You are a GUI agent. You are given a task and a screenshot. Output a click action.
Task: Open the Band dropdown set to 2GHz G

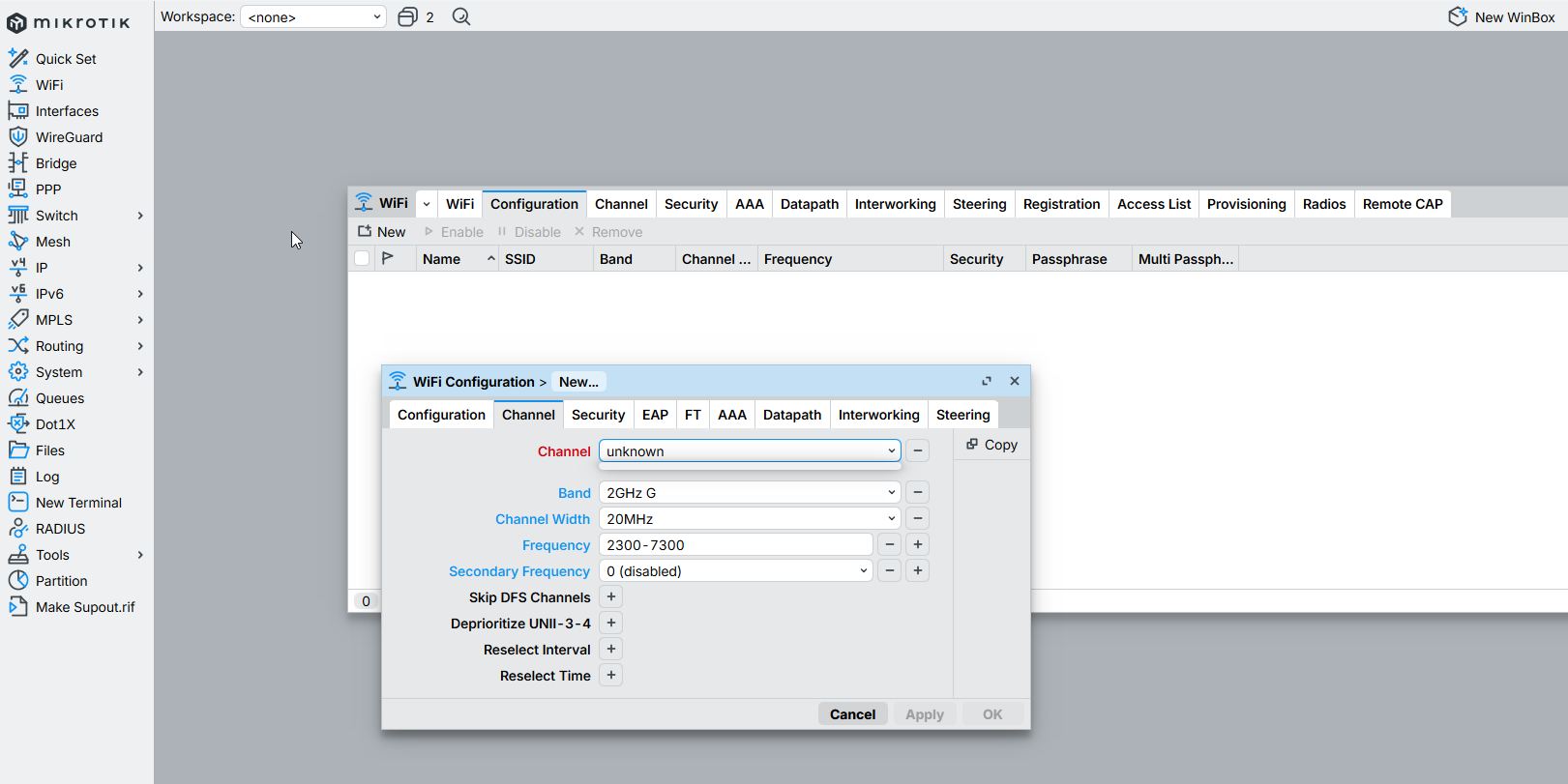[x=749, y=493]
